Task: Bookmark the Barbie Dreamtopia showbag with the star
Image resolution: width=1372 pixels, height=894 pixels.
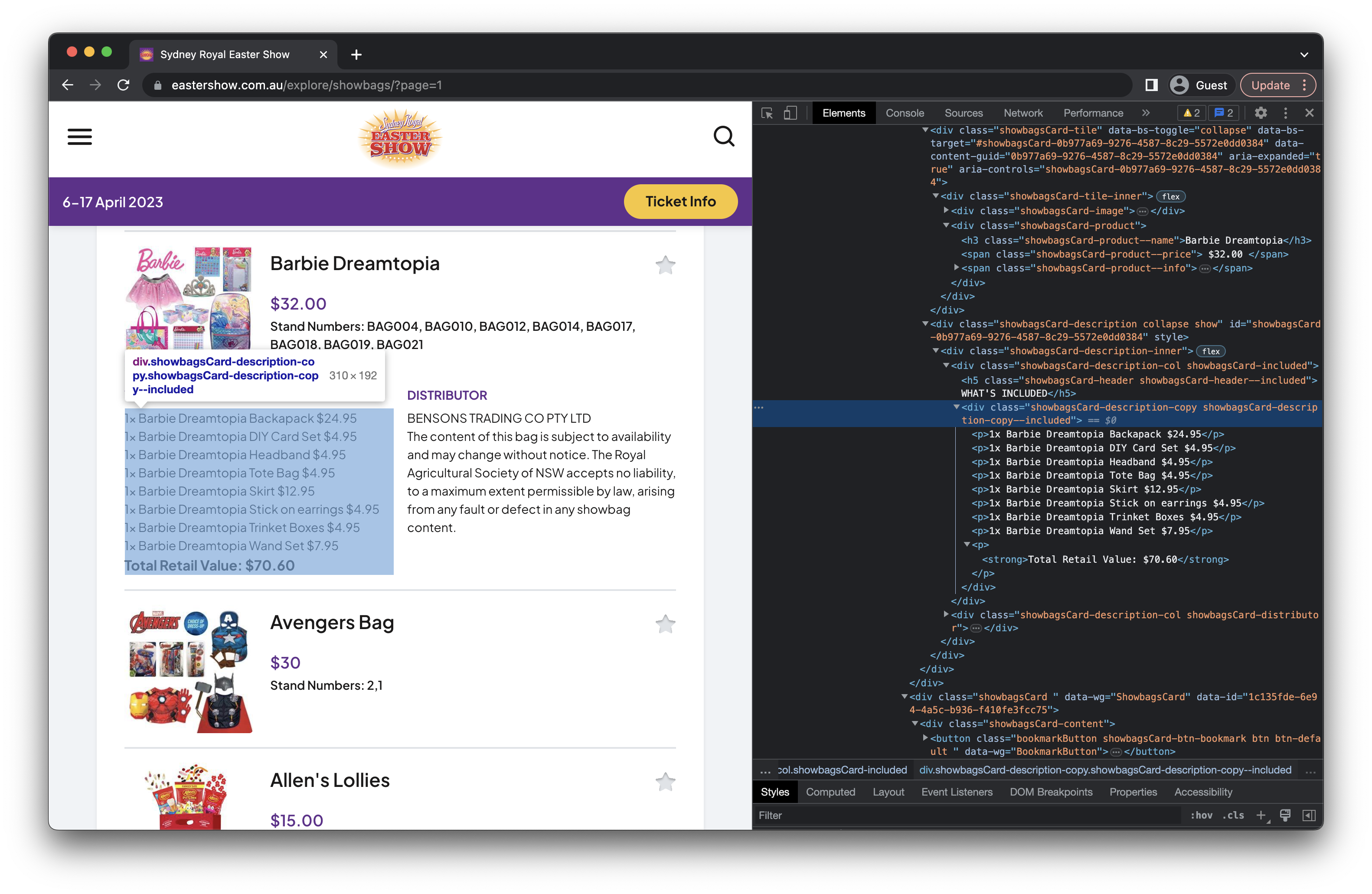Action: [x=665, y=264]
